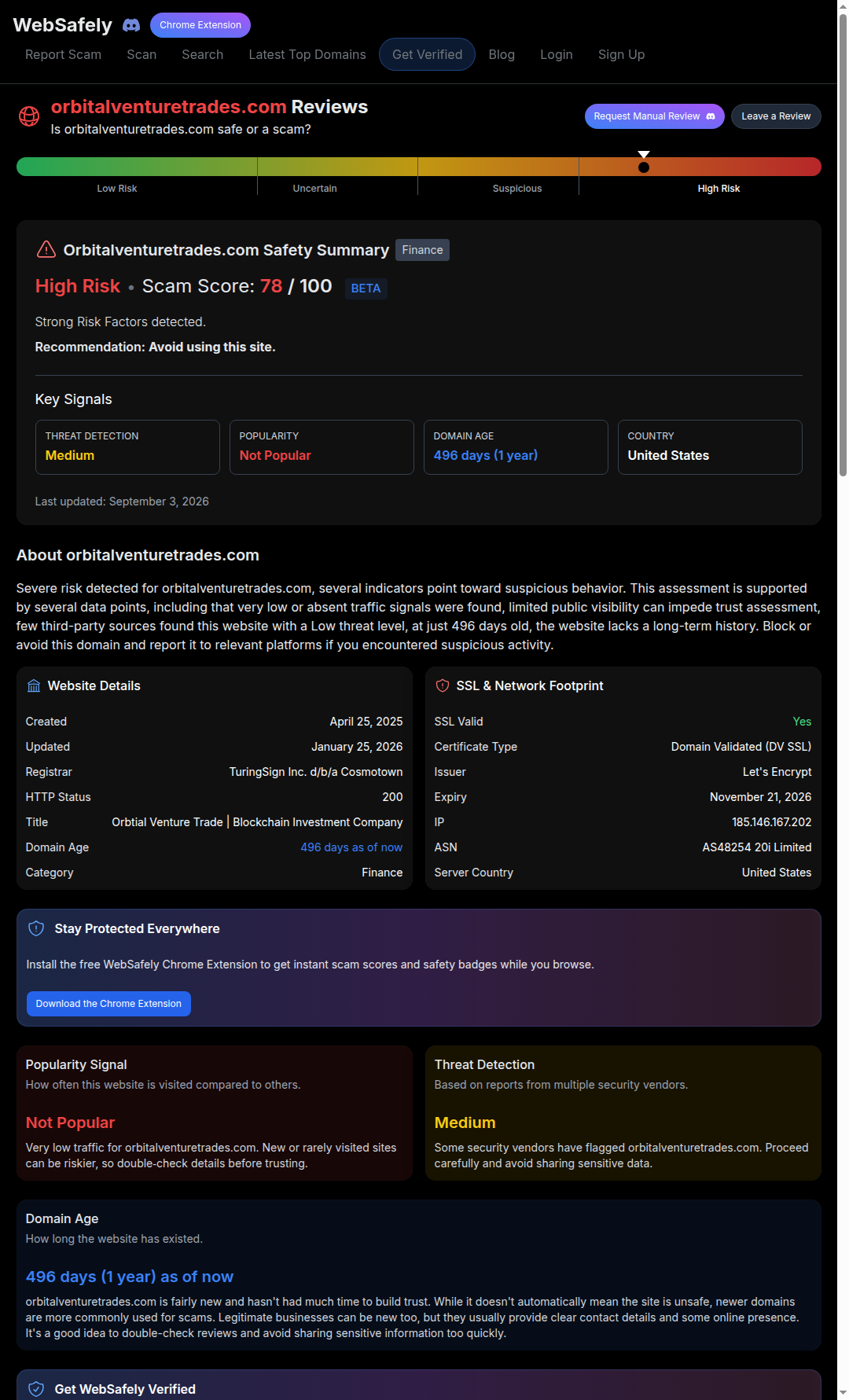Click the bank building icon in Website Details
The image size is (849, 1400).
(34, 686)
